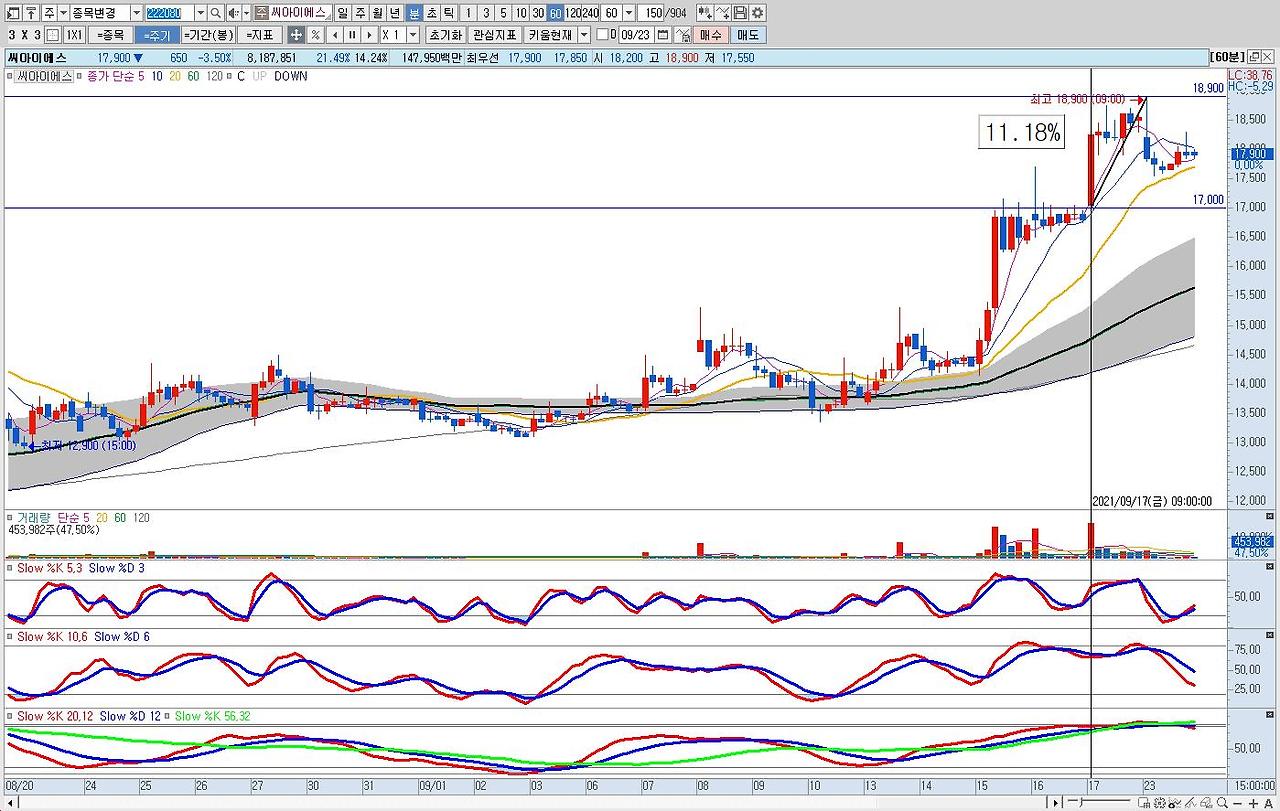
Task: Toggle the =종목 sync button
Action: (110, 35)
